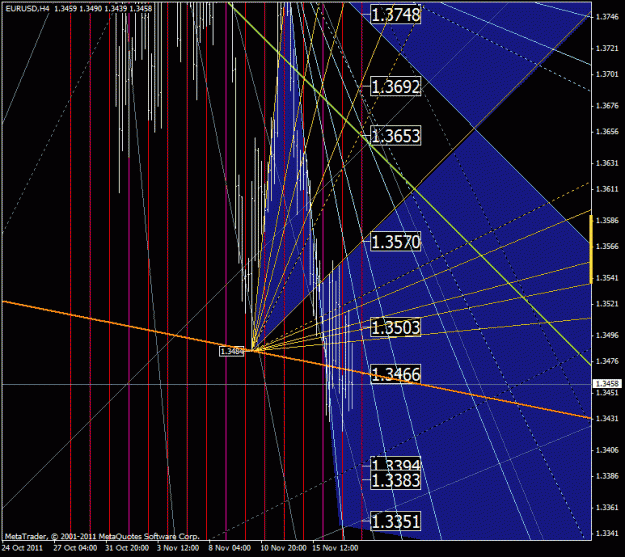
Task: Click the 10 Nov 20:00 time label
Action: 283,548
